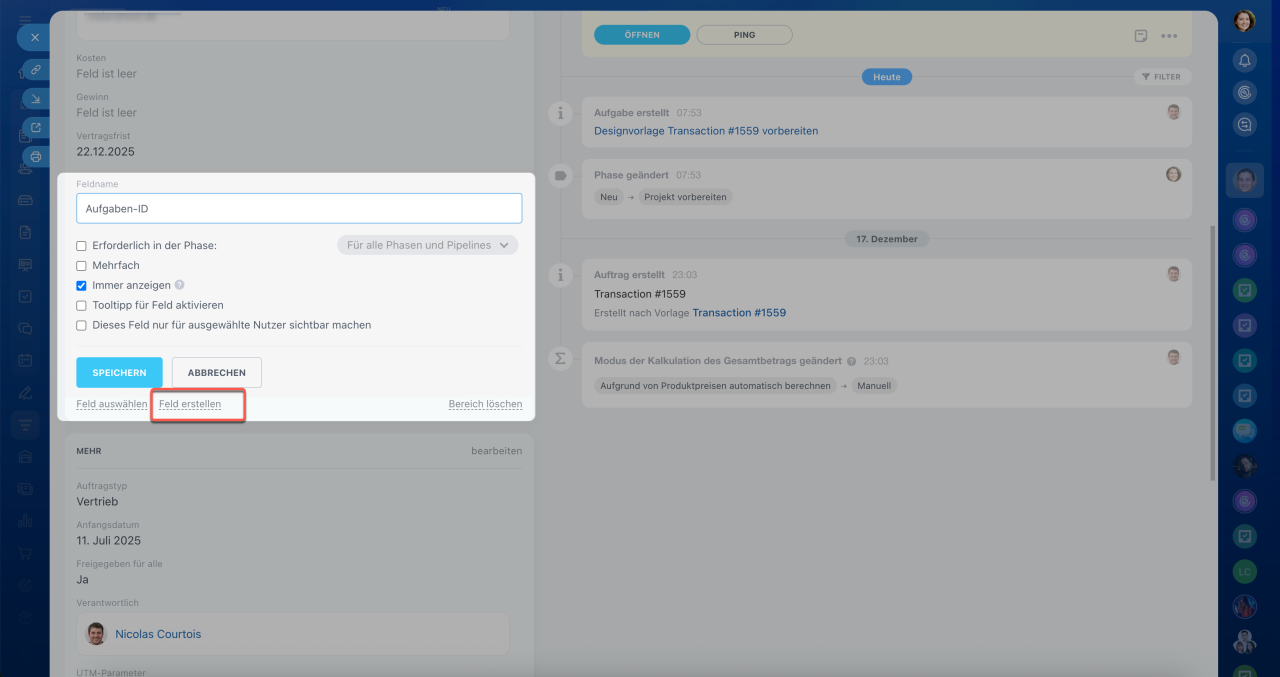Open the Transaction #1559 template link
Screen dimensions: 1280x677
point(739,313)
